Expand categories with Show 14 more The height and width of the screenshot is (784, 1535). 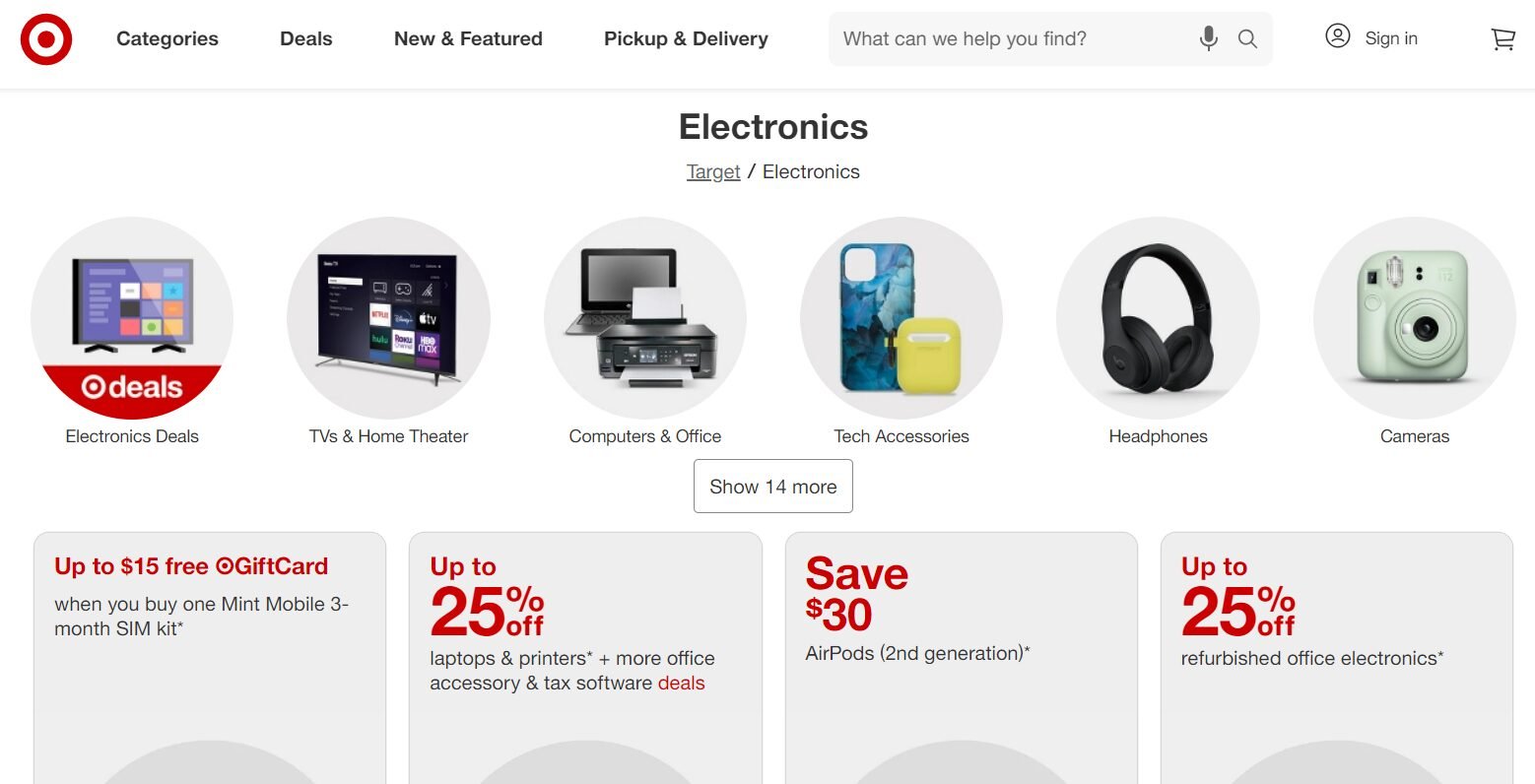pyautogui.click(x=772, y=486)
